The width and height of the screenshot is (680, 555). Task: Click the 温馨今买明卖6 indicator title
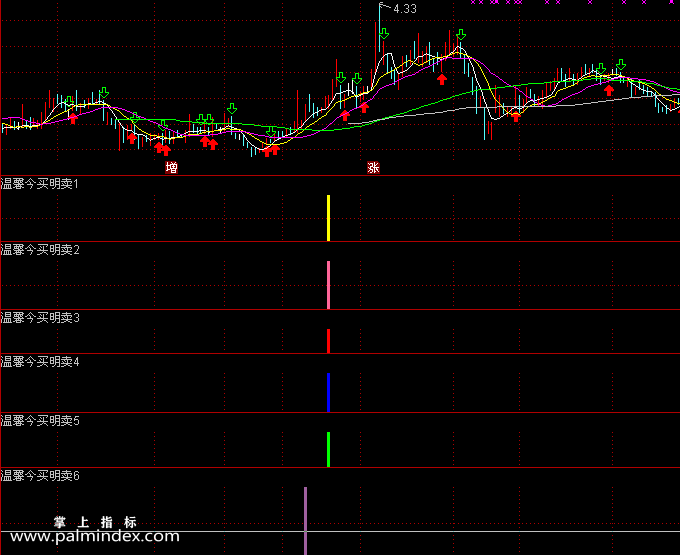[40, 476]
